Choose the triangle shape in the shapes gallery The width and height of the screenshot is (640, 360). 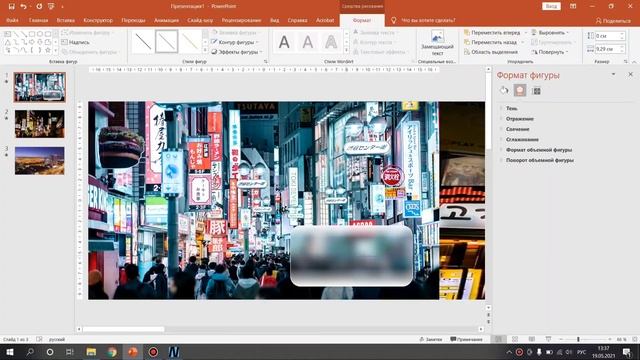pos(8,42)
